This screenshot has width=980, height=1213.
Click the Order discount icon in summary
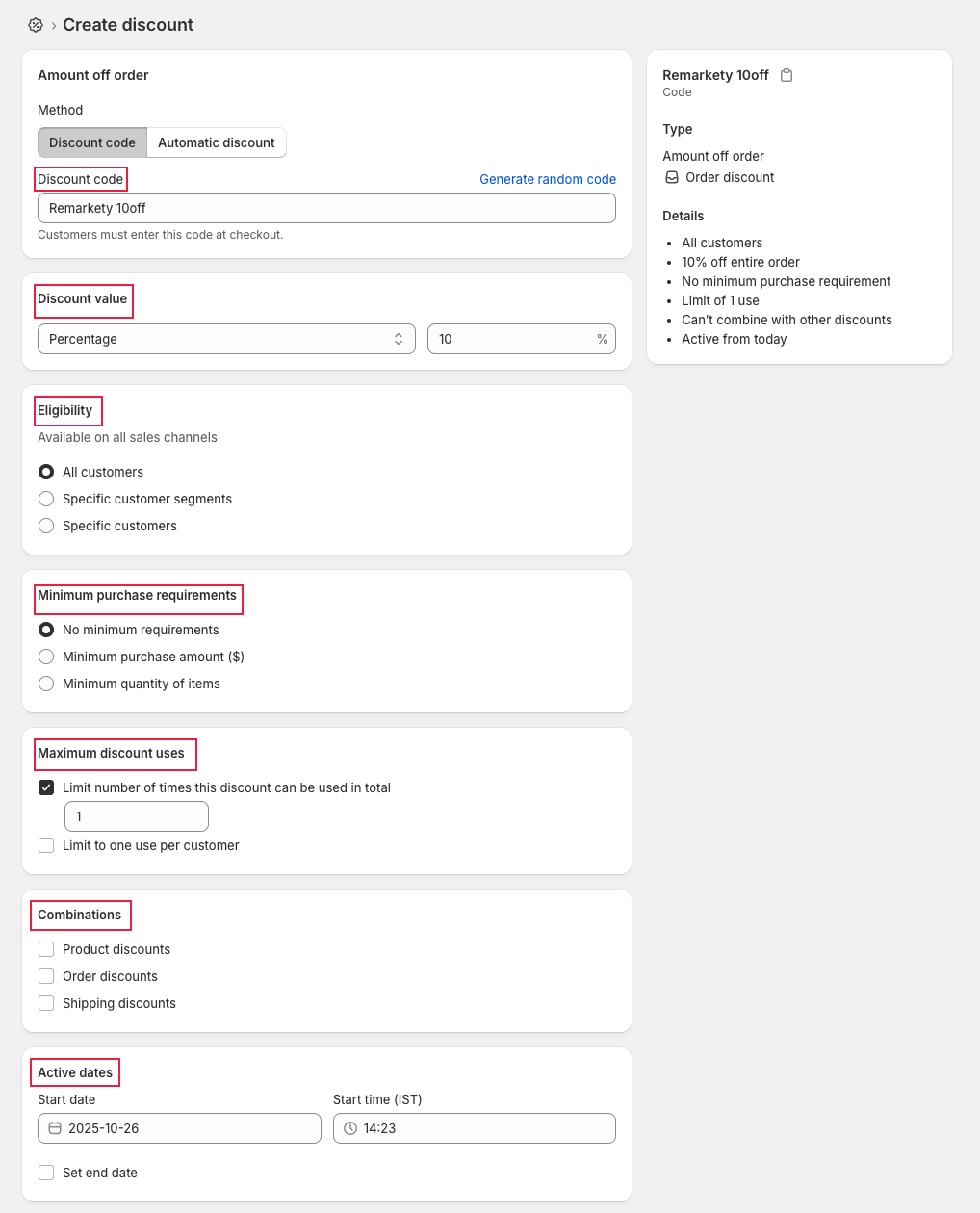point(672,177)
